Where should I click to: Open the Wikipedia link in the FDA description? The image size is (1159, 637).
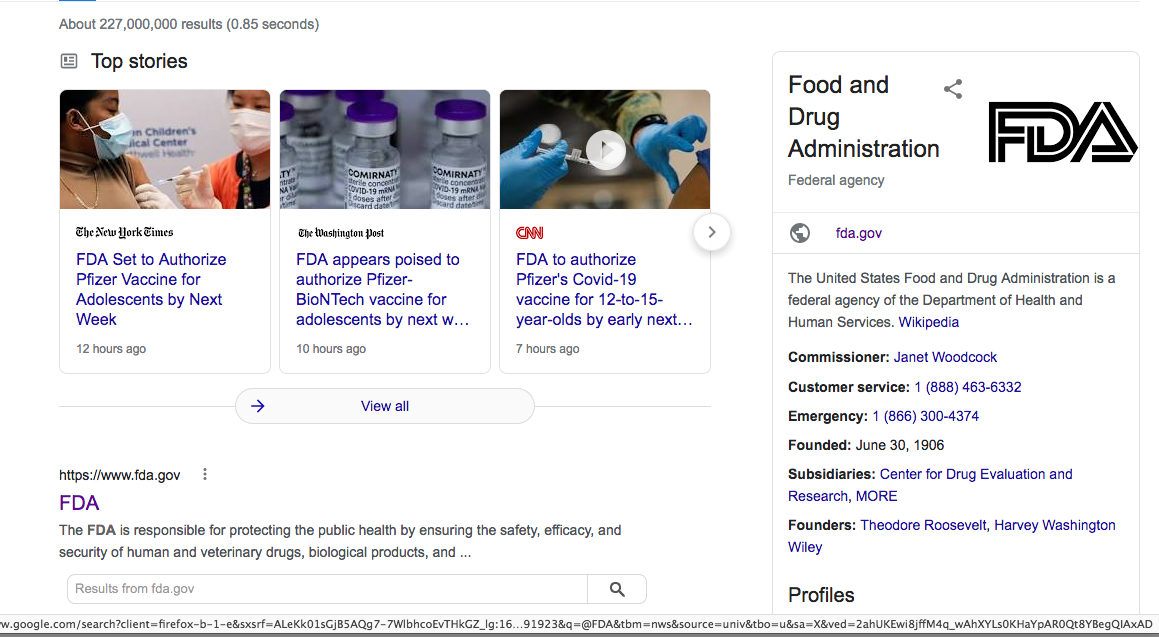pos(928,322)
